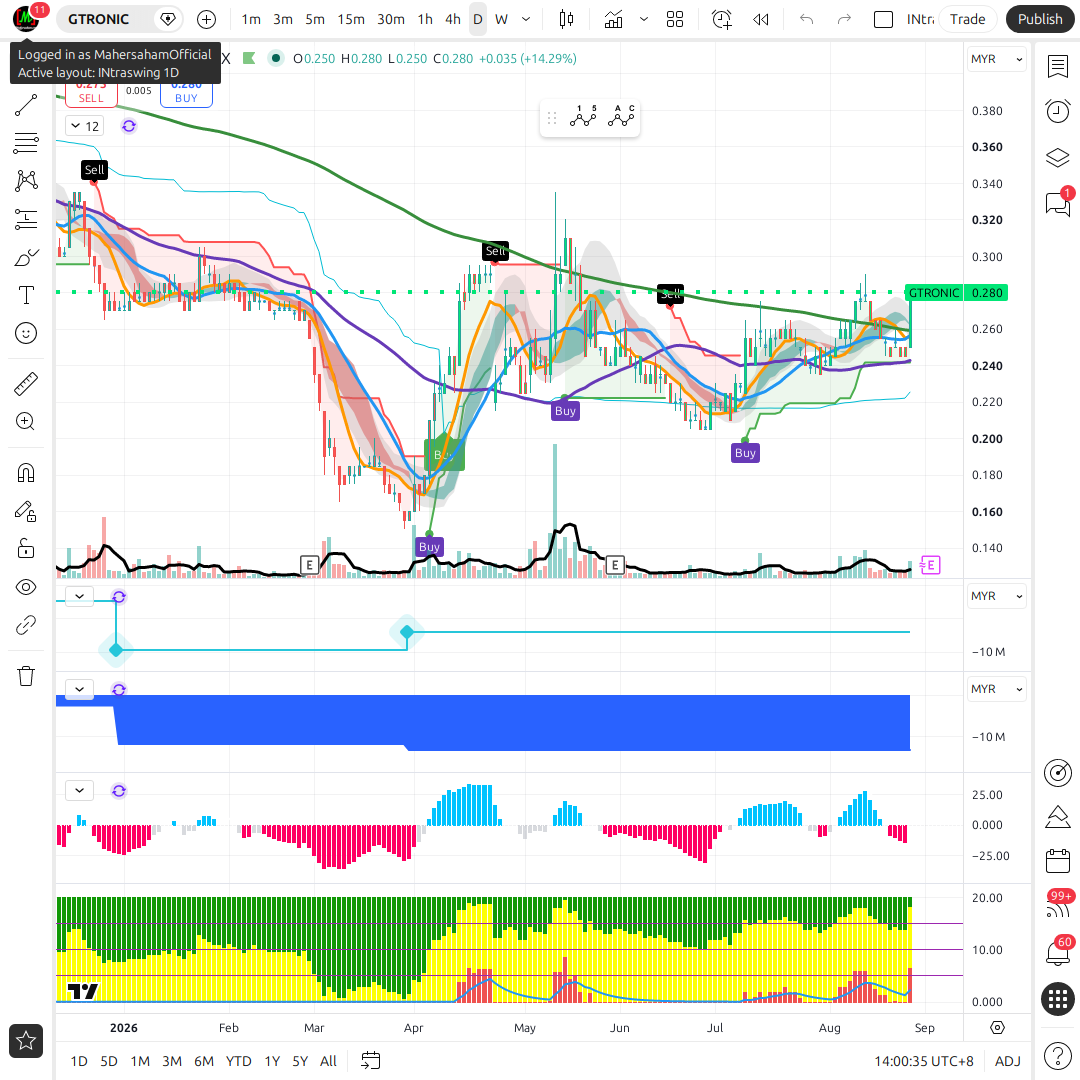Collapse the indicator legend showing 12

[85, 126]
